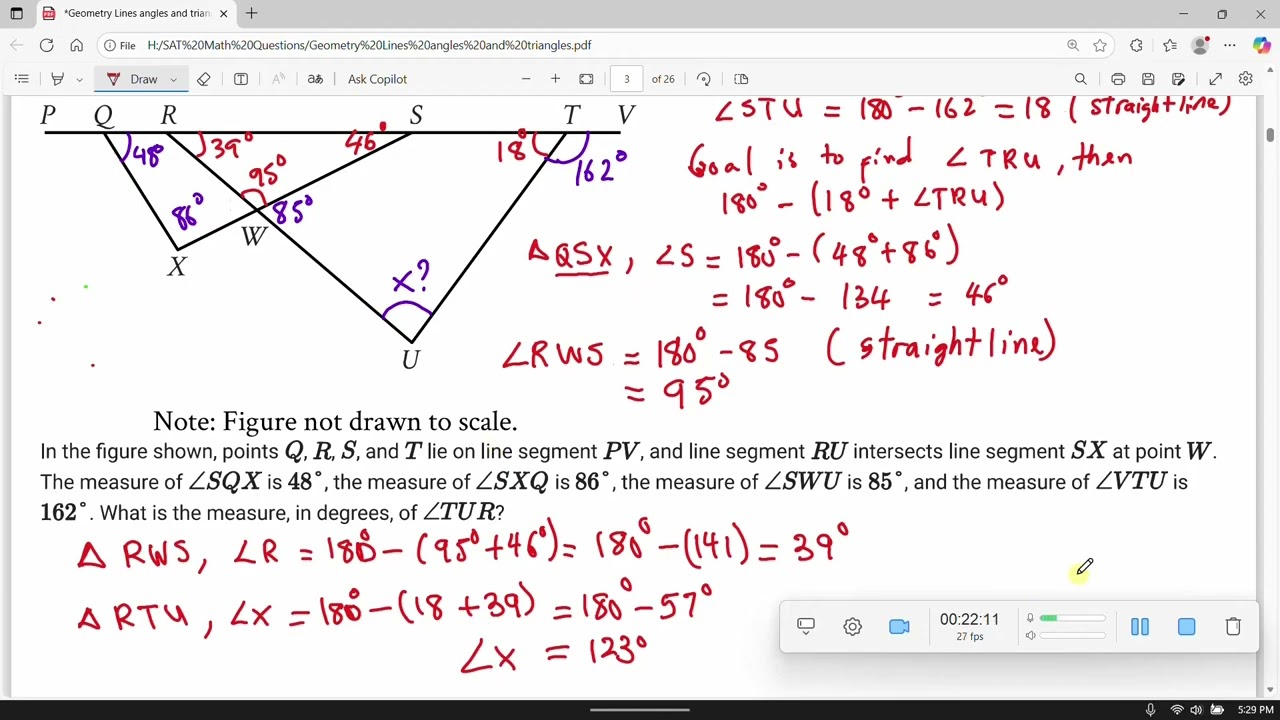Save the PDF file
The height and width of the screenshot is (720, 1280).
1148,79
